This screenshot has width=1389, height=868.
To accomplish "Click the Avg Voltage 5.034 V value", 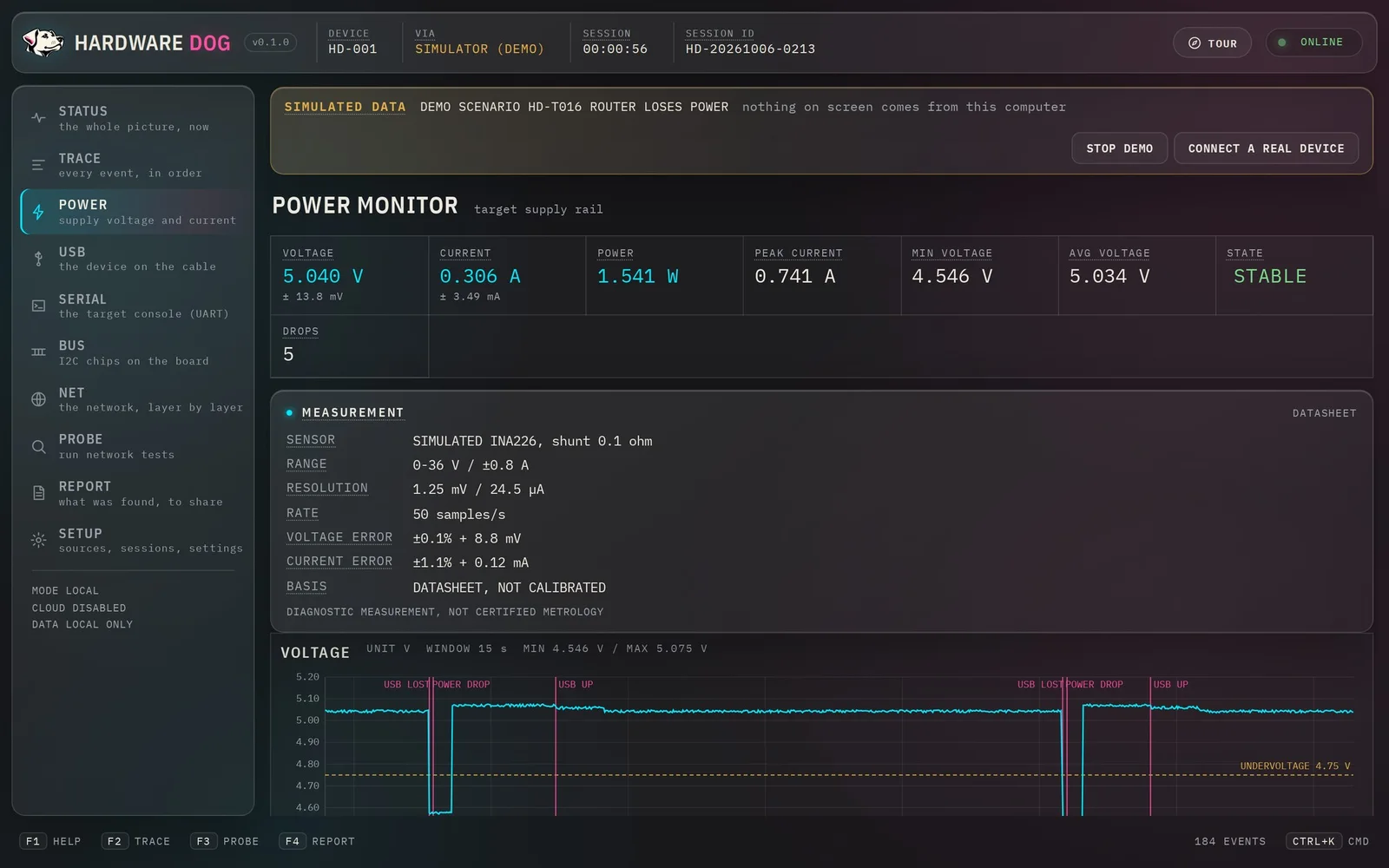I will [x=1109, y=276].
